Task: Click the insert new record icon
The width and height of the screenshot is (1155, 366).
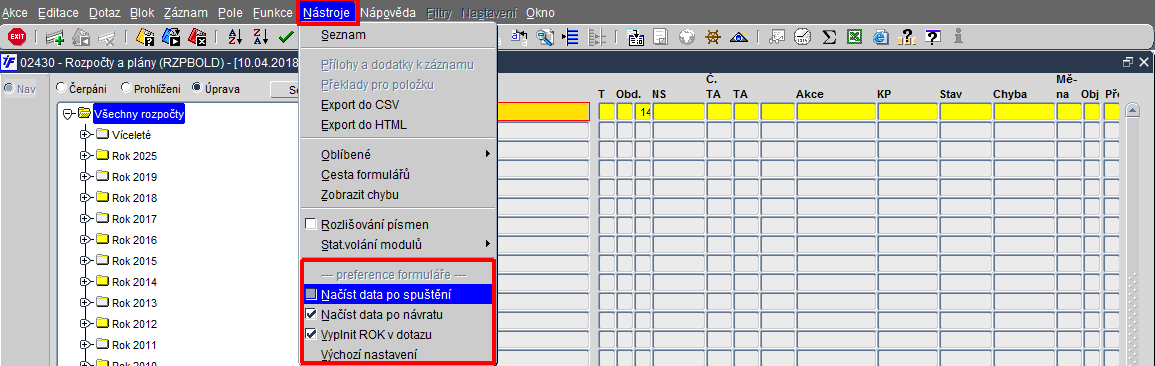Action: pos(55,38)
